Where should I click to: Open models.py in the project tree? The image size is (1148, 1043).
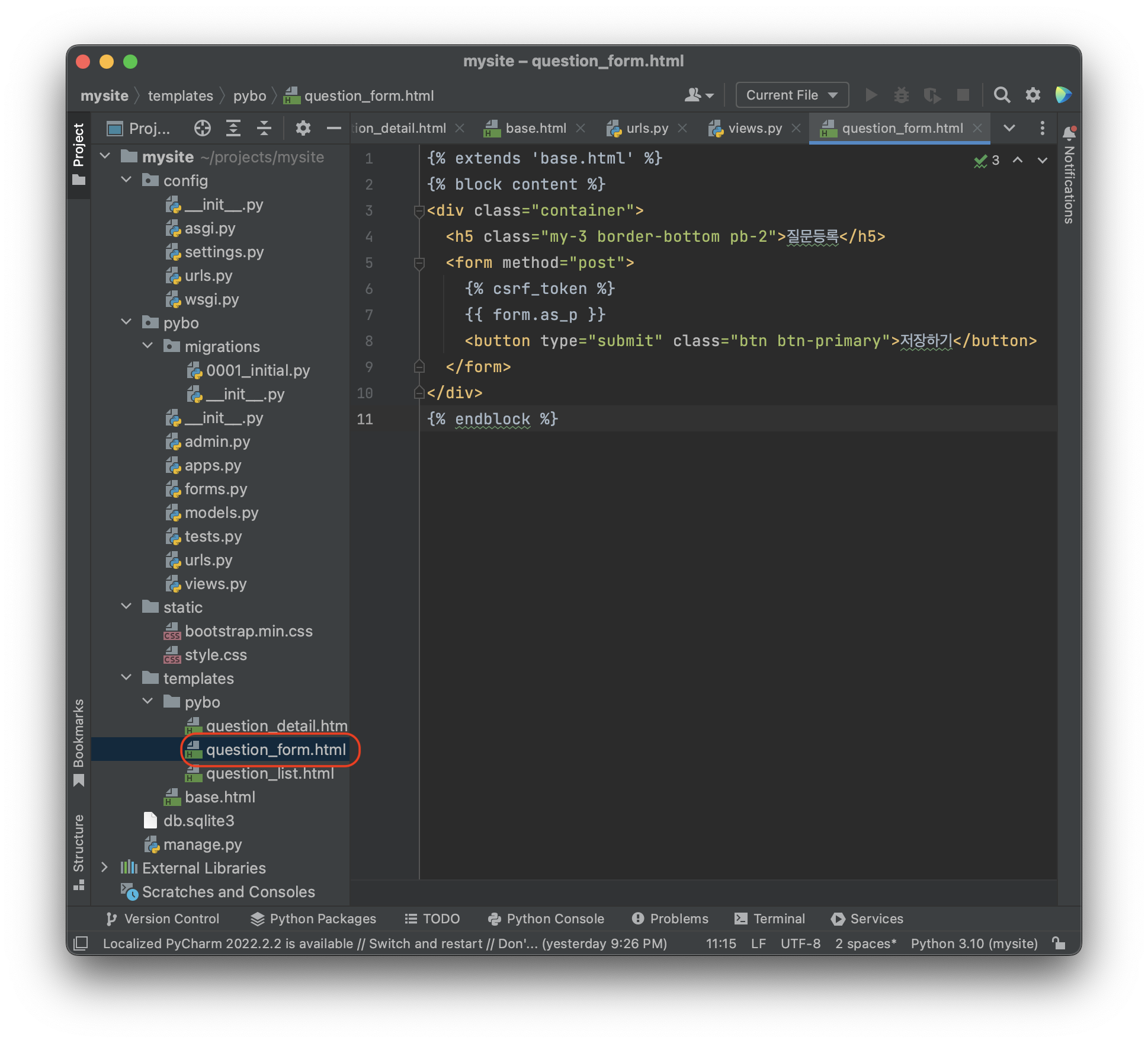click(221, 513)
